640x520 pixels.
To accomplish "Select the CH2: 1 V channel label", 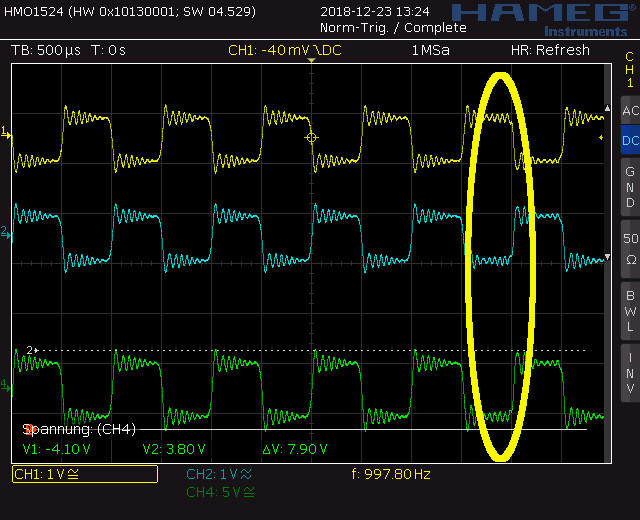I will pyautogui.click(x=219, y=474).
